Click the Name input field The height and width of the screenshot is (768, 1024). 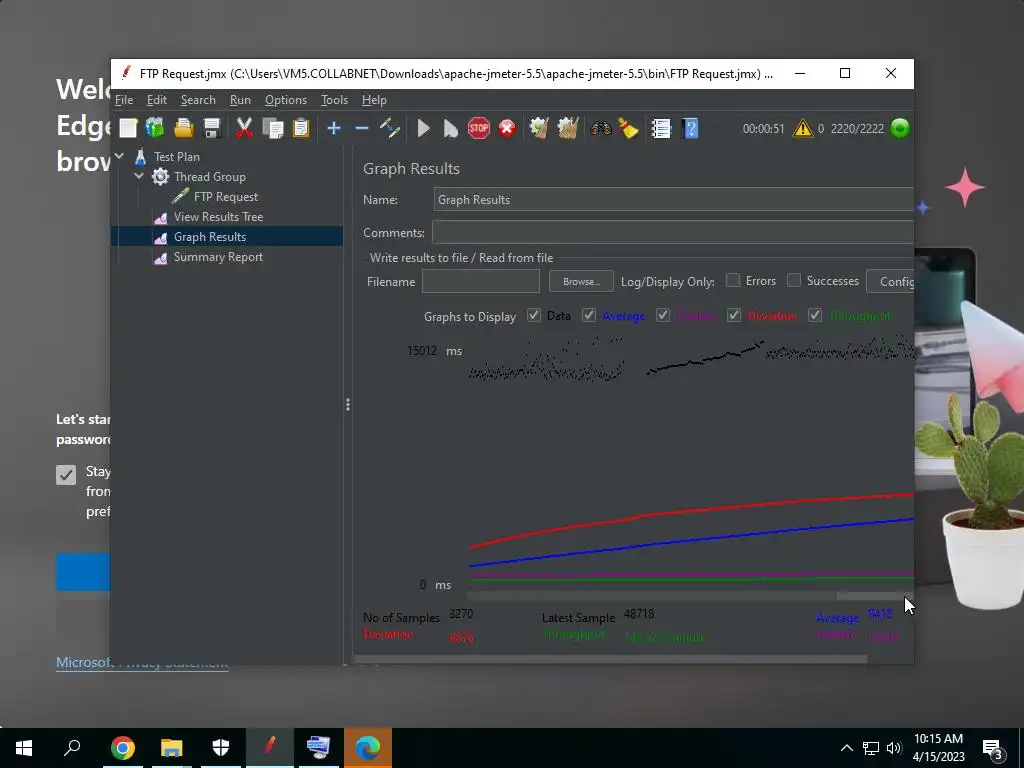(x=673, y=199)
